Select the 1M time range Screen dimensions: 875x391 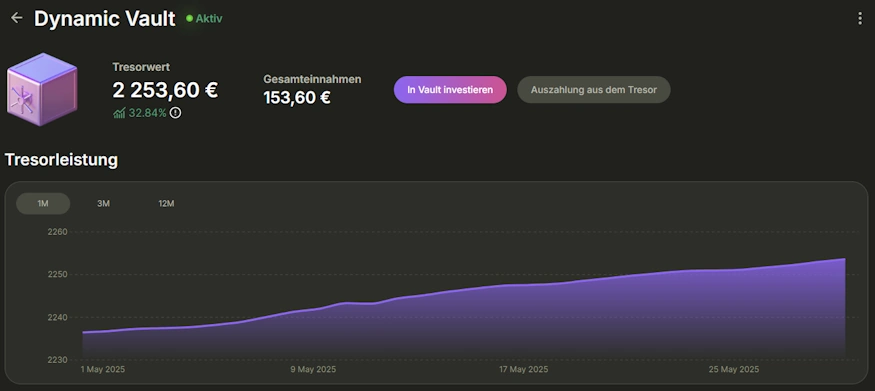pos(43,204)
